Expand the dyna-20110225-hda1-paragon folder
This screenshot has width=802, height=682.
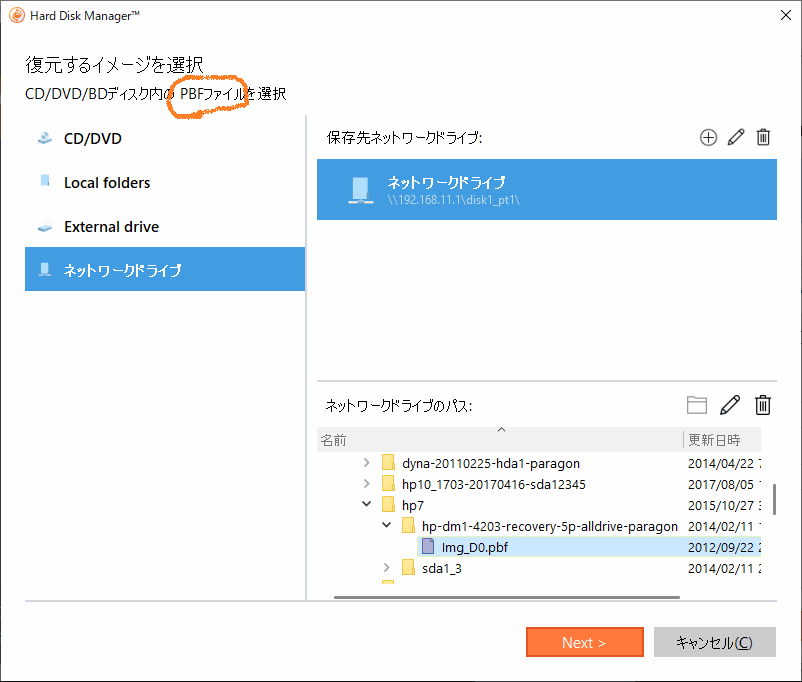pyautogui.click(x=367, y=462)
